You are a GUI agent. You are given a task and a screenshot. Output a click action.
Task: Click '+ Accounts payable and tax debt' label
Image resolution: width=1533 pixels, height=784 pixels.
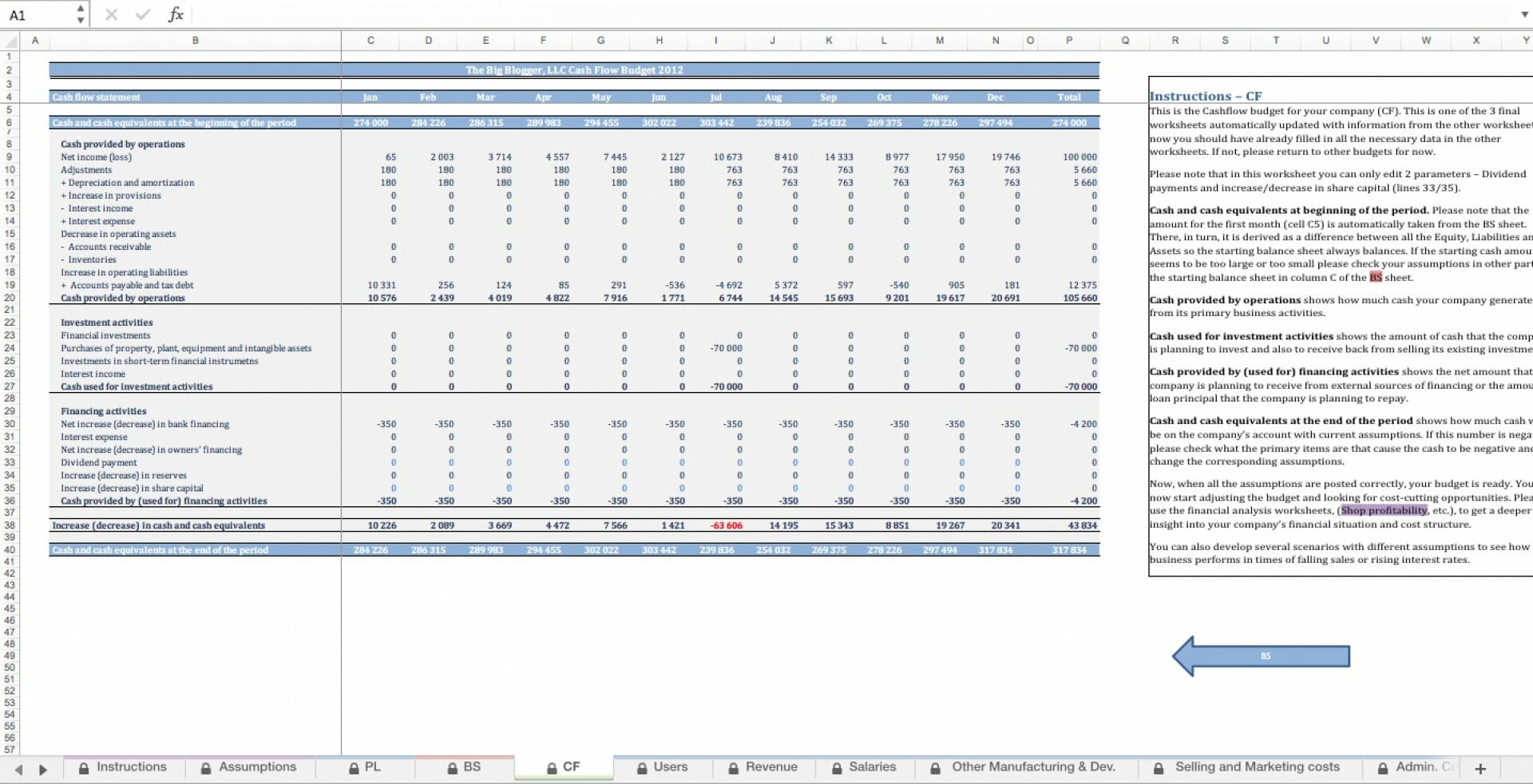tap(127, 285)
